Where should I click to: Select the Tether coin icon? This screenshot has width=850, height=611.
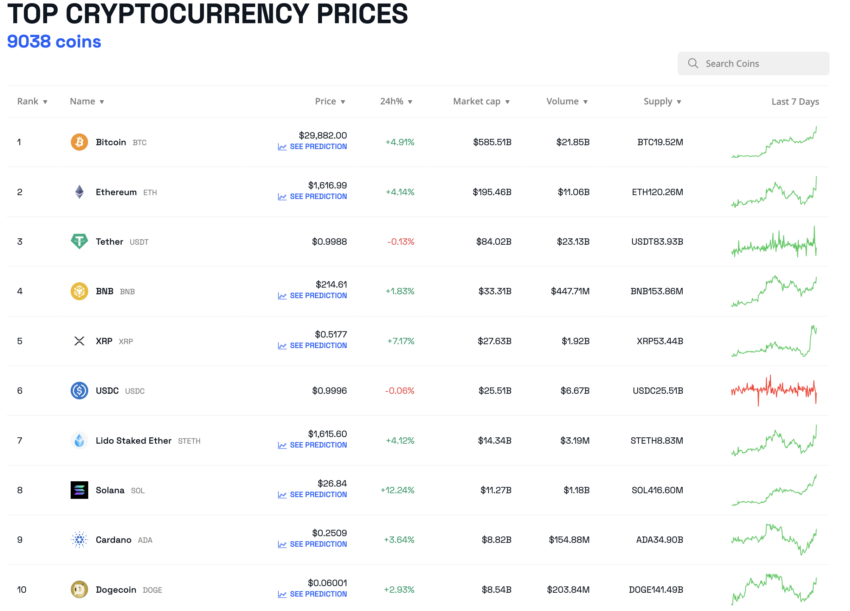(x=78, y=241)
